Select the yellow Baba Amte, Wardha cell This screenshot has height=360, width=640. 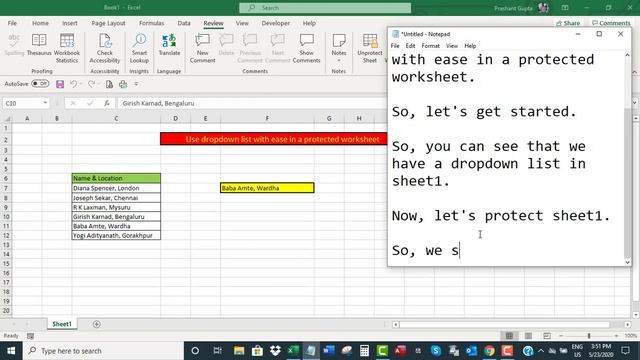[267, 188]
